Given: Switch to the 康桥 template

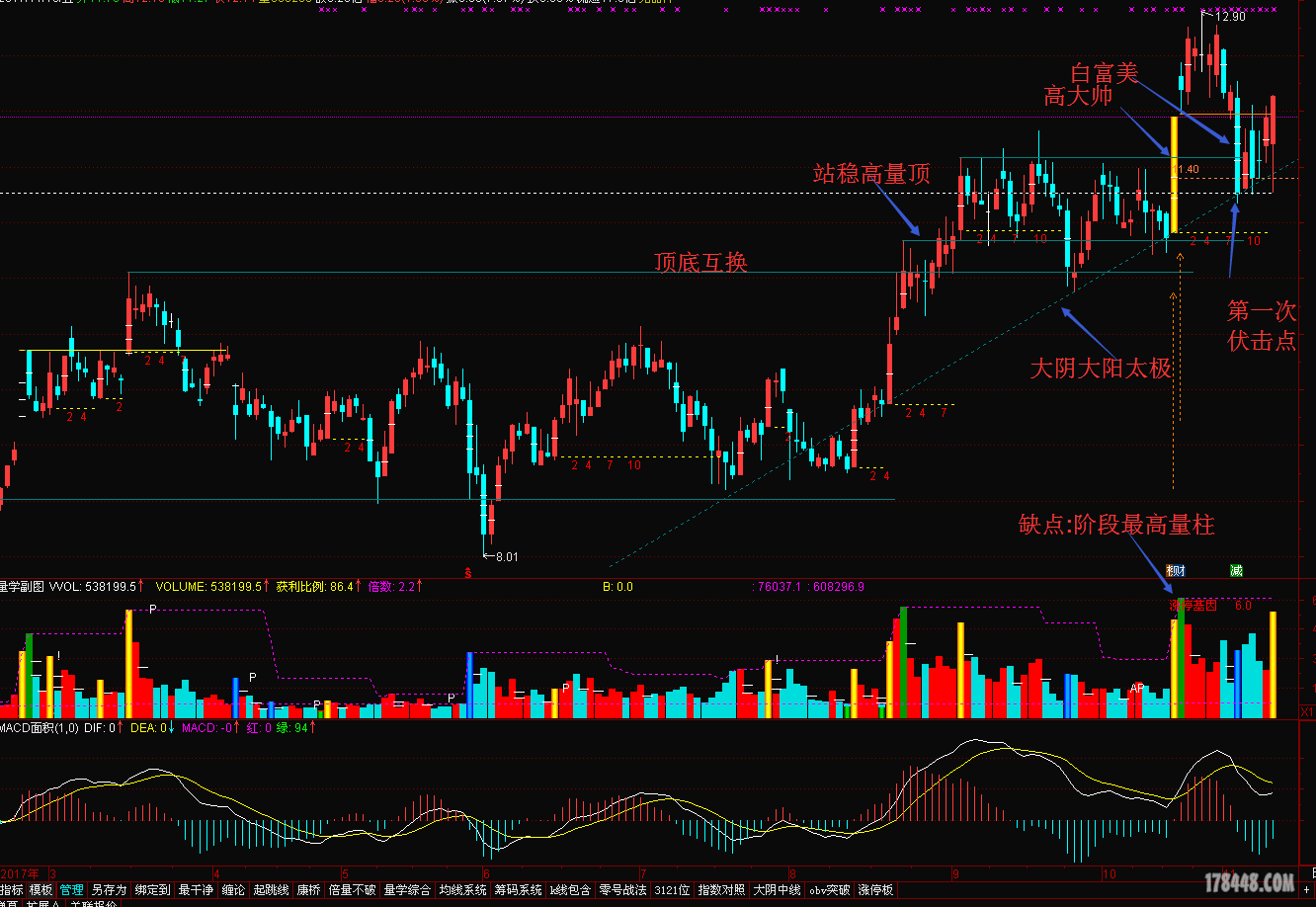Looking at the screenshot, I should (308, 889).
